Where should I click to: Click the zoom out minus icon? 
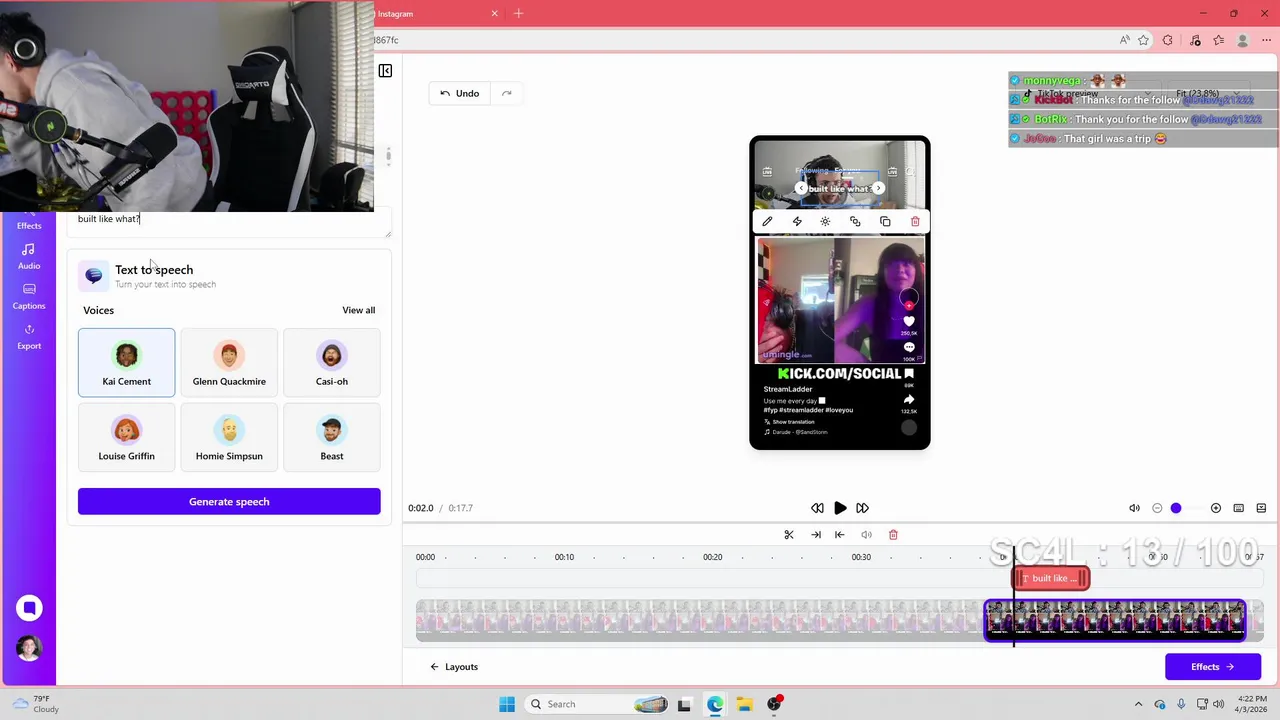point(1157,508)
